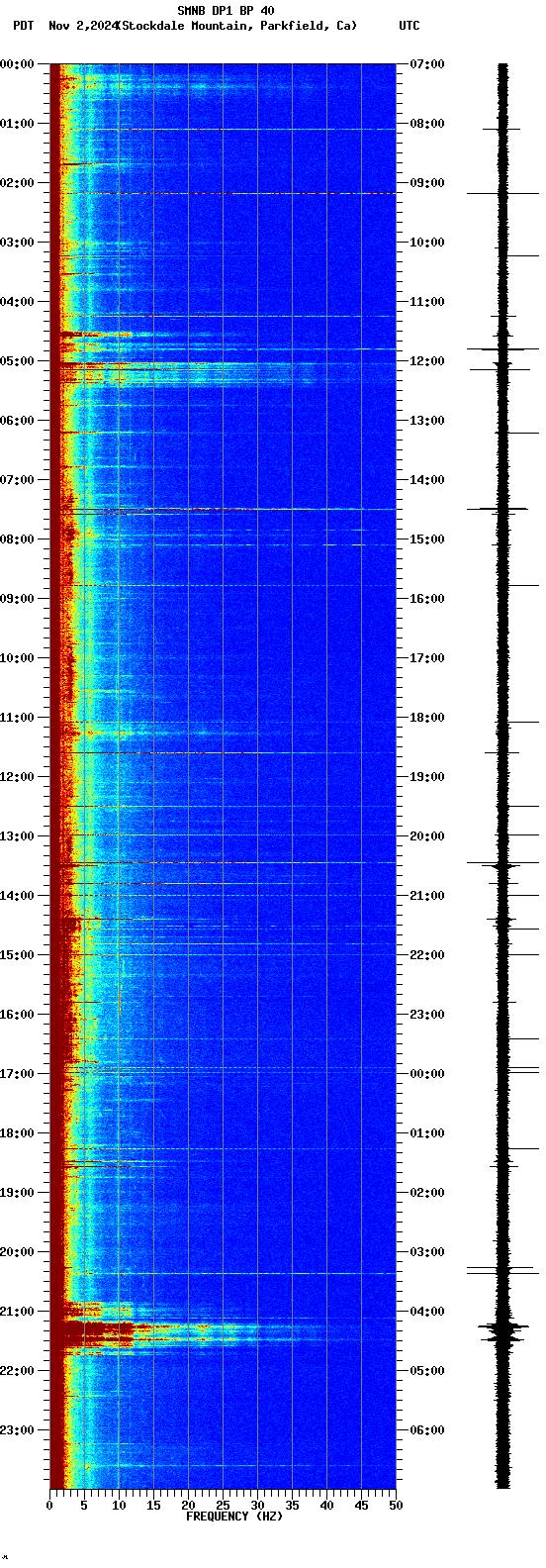This screenshot has height=1568, width=546.
Task: Click the 02:00 UTC axis label
Action: (427, 1193)
